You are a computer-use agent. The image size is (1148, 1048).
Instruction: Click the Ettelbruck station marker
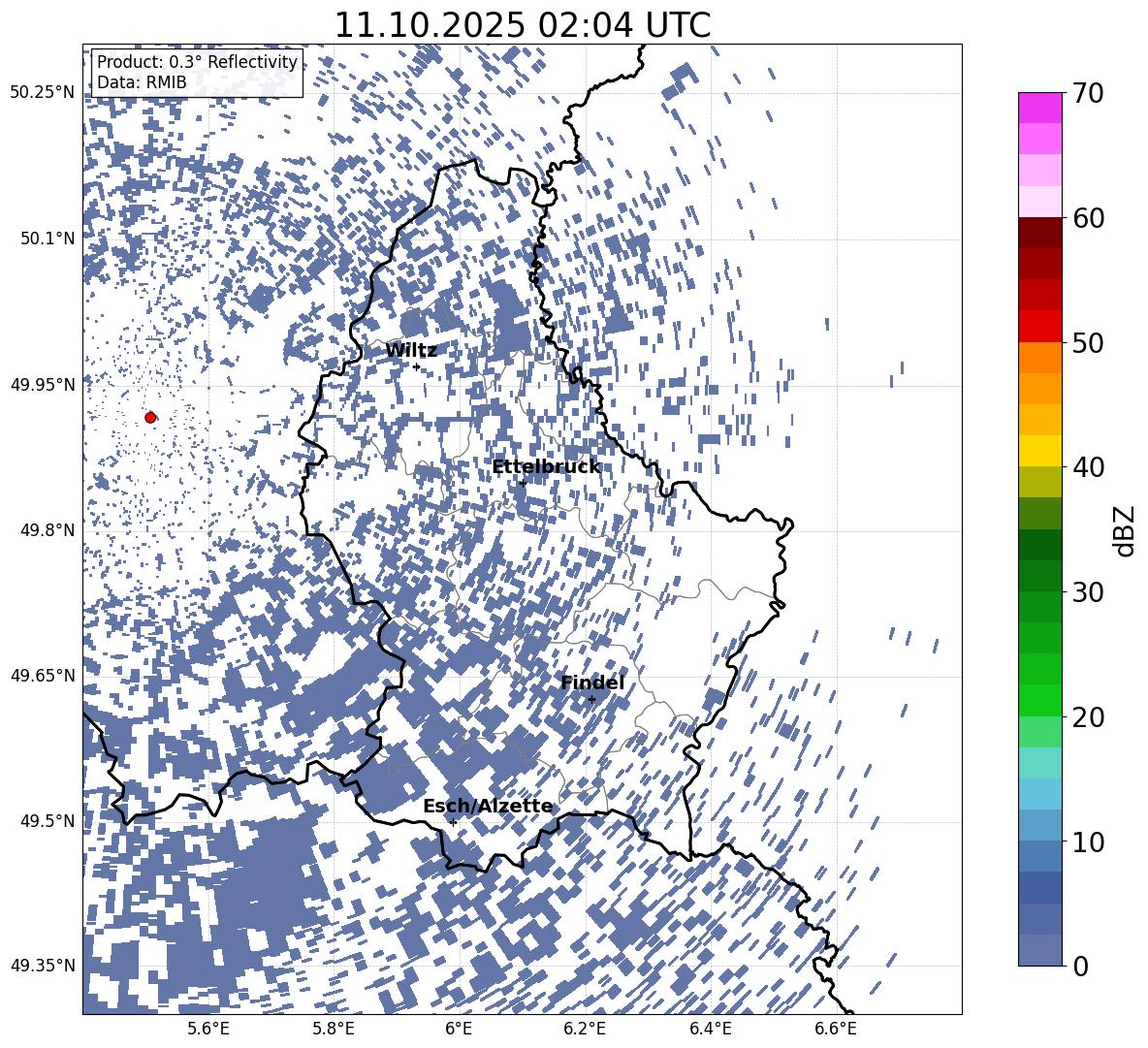coord(523,483)
